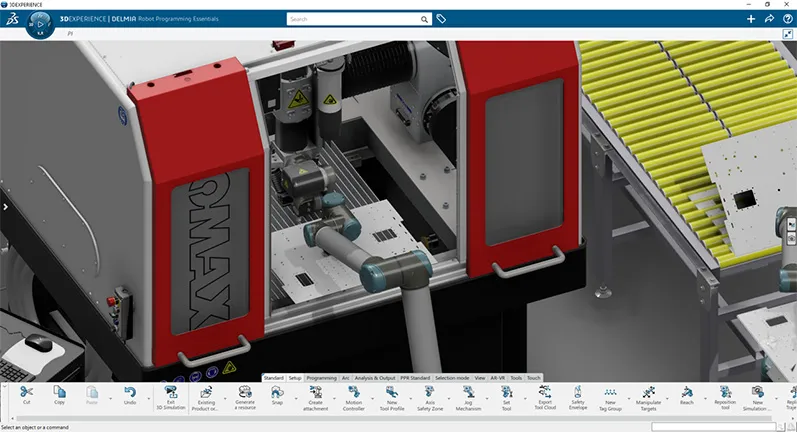Click the Share arrow icon
Viewport: 797px width, 432px height.
(770, 19)
